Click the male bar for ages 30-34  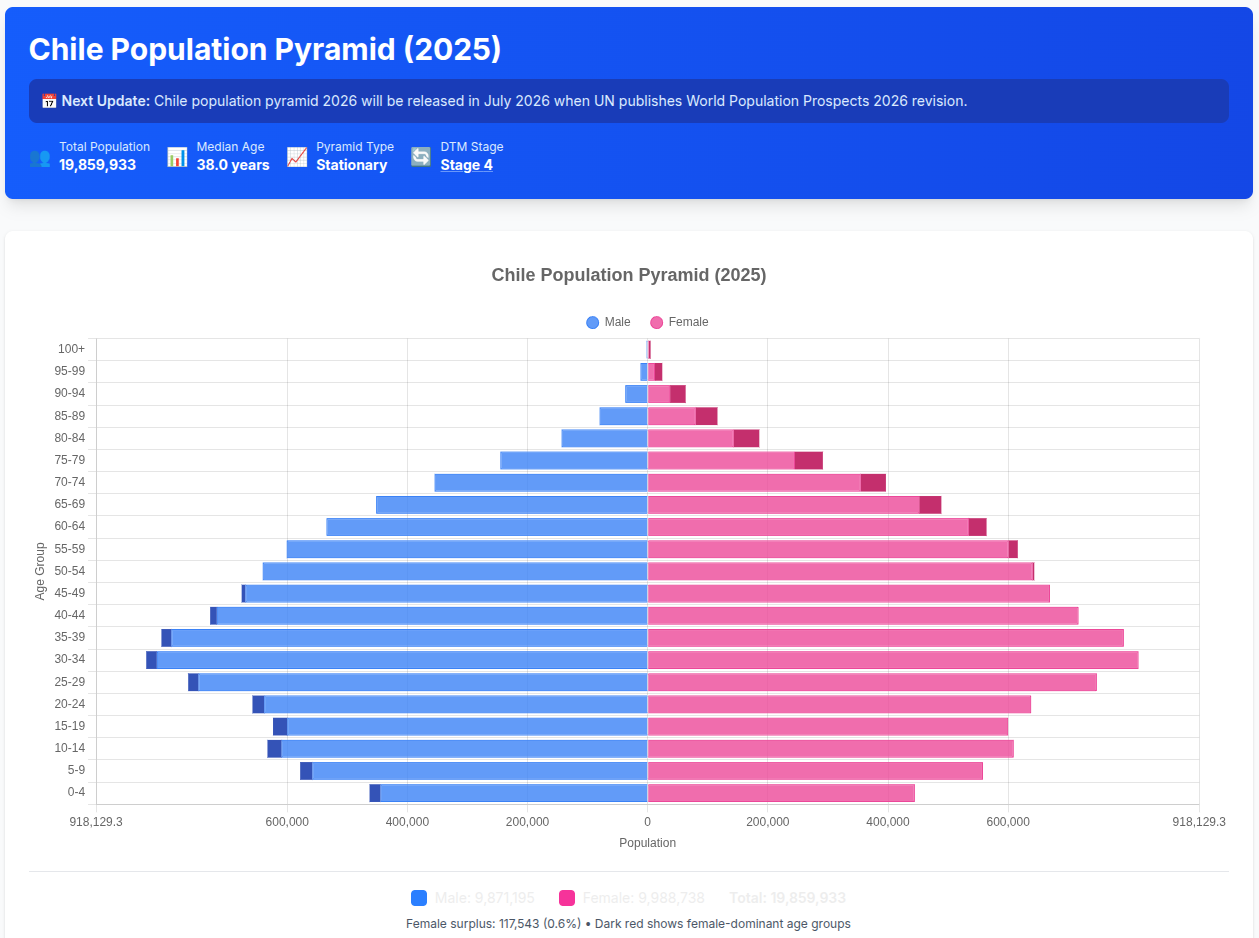[x=400, y=660]
